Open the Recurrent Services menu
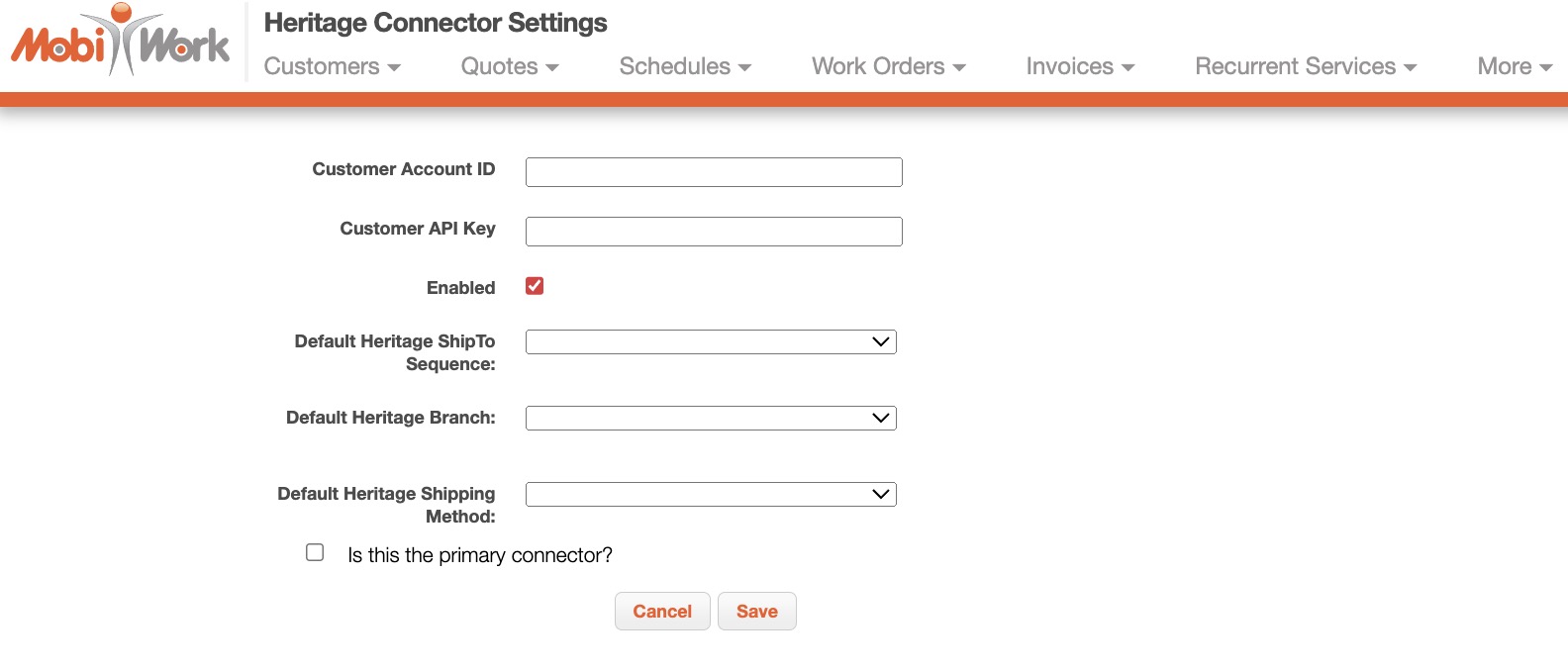The width and height of the screenshot is (1568, 671). click(1306, 66)
